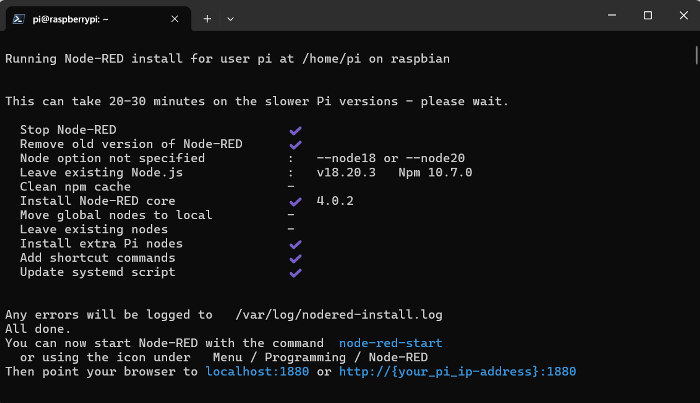The height and width of the screenshot is (403, 700).
Task: Open a new tab with the plus button
Action: 207,19
